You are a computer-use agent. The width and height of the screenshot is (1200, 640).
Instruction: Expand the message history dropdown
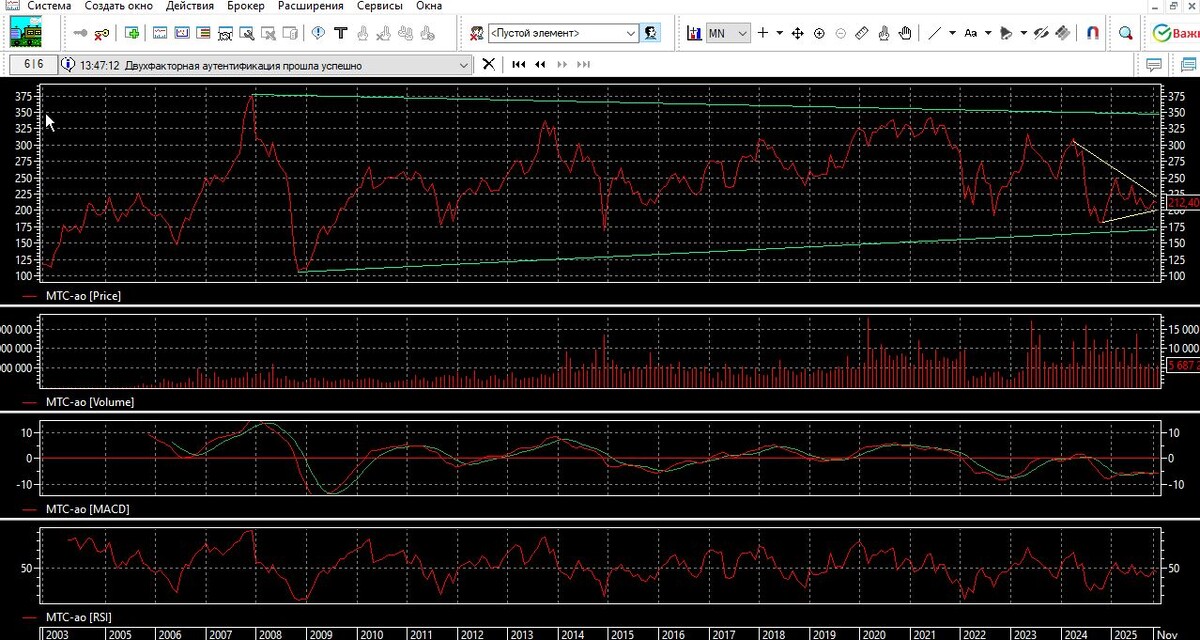[x=463, y=65]
